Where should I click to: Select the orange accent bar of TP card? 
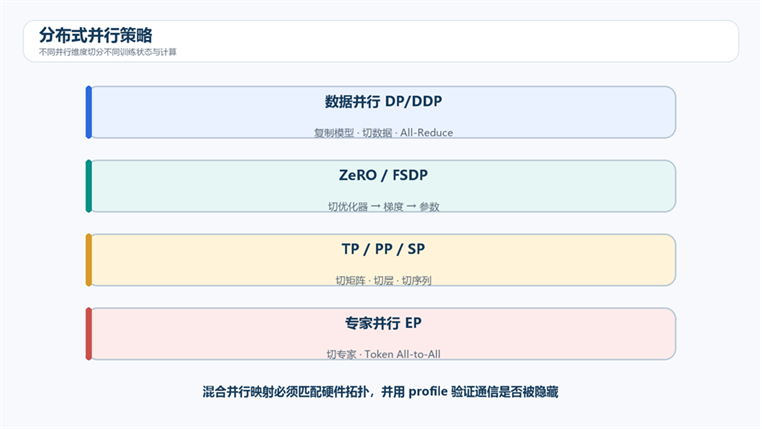pyautogui.click(x=88, y=260)
